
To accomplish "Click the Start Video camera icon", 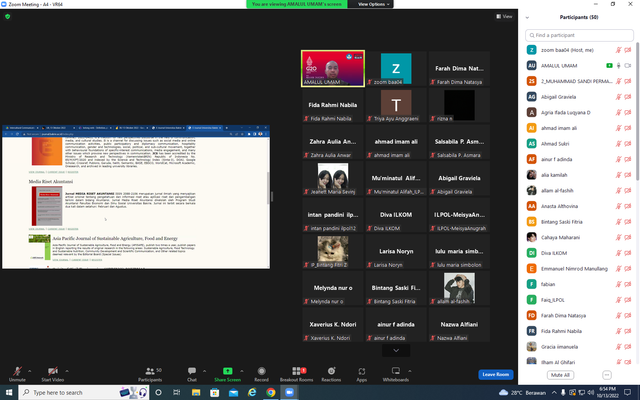I will click(x=53, y=371).
